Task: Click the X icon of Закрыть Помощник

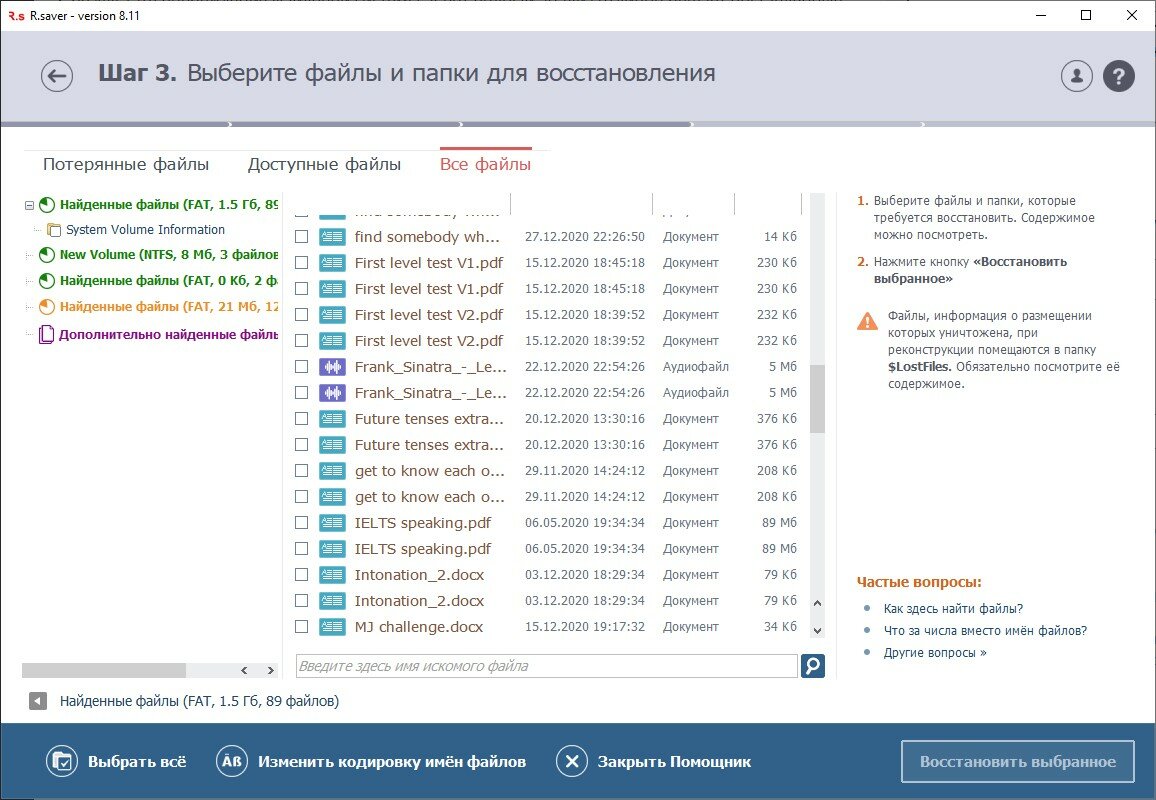Action: 571,762
